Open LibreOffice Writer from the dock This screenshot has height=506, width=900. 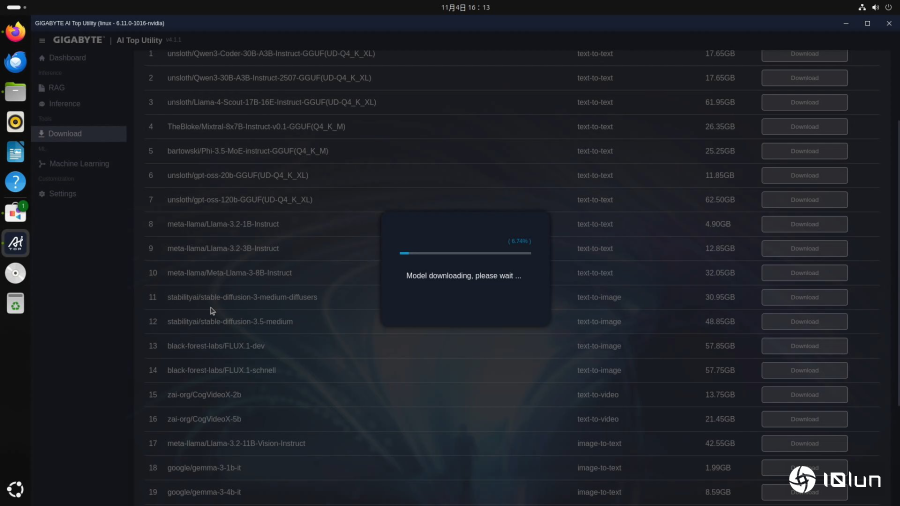pos(15,152)
